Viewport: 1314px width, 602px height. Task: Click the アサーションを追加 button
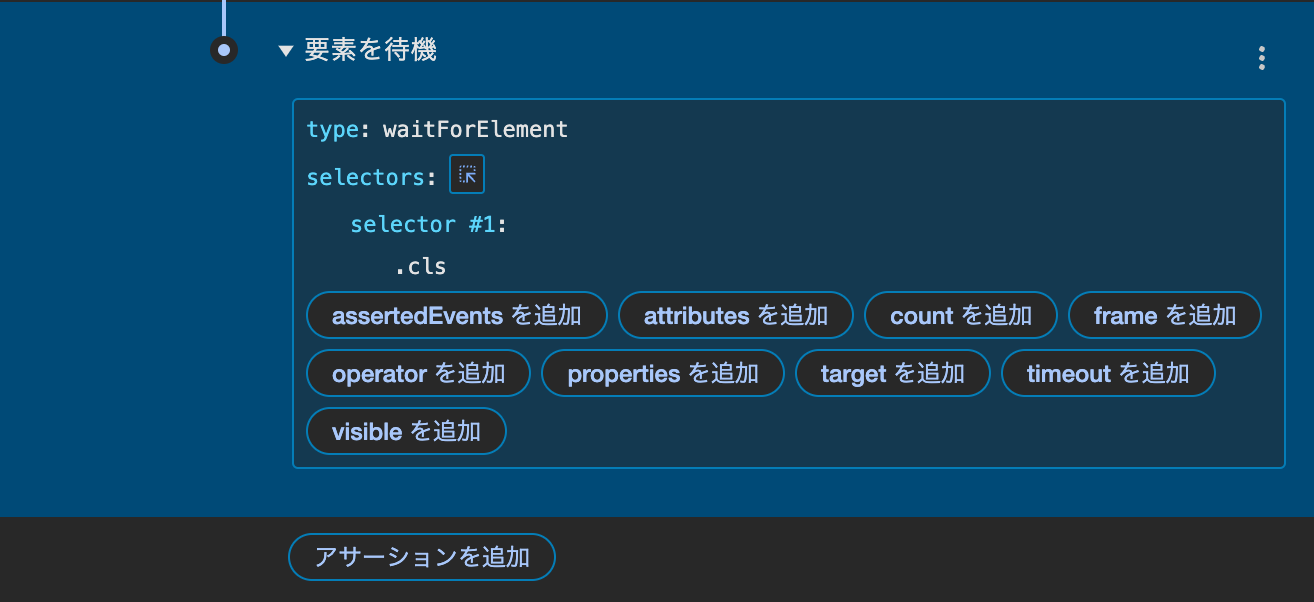(x=421, y=557)
